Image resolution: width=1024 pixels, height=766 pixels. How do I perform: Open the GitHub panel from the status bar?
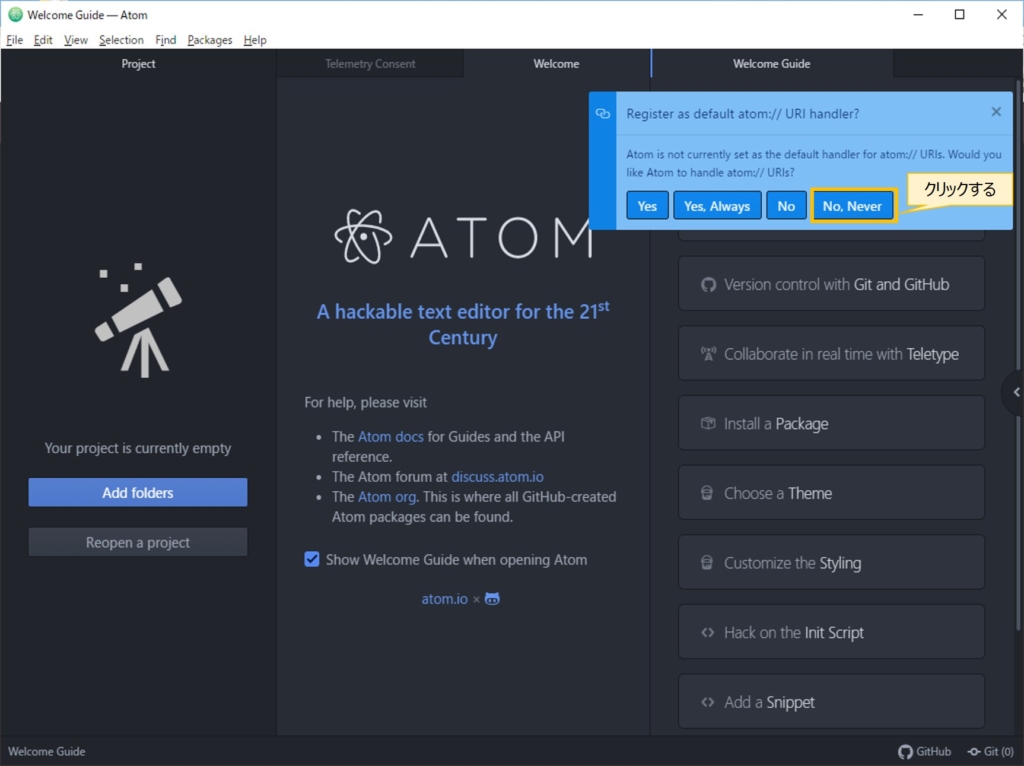point(924,751)
